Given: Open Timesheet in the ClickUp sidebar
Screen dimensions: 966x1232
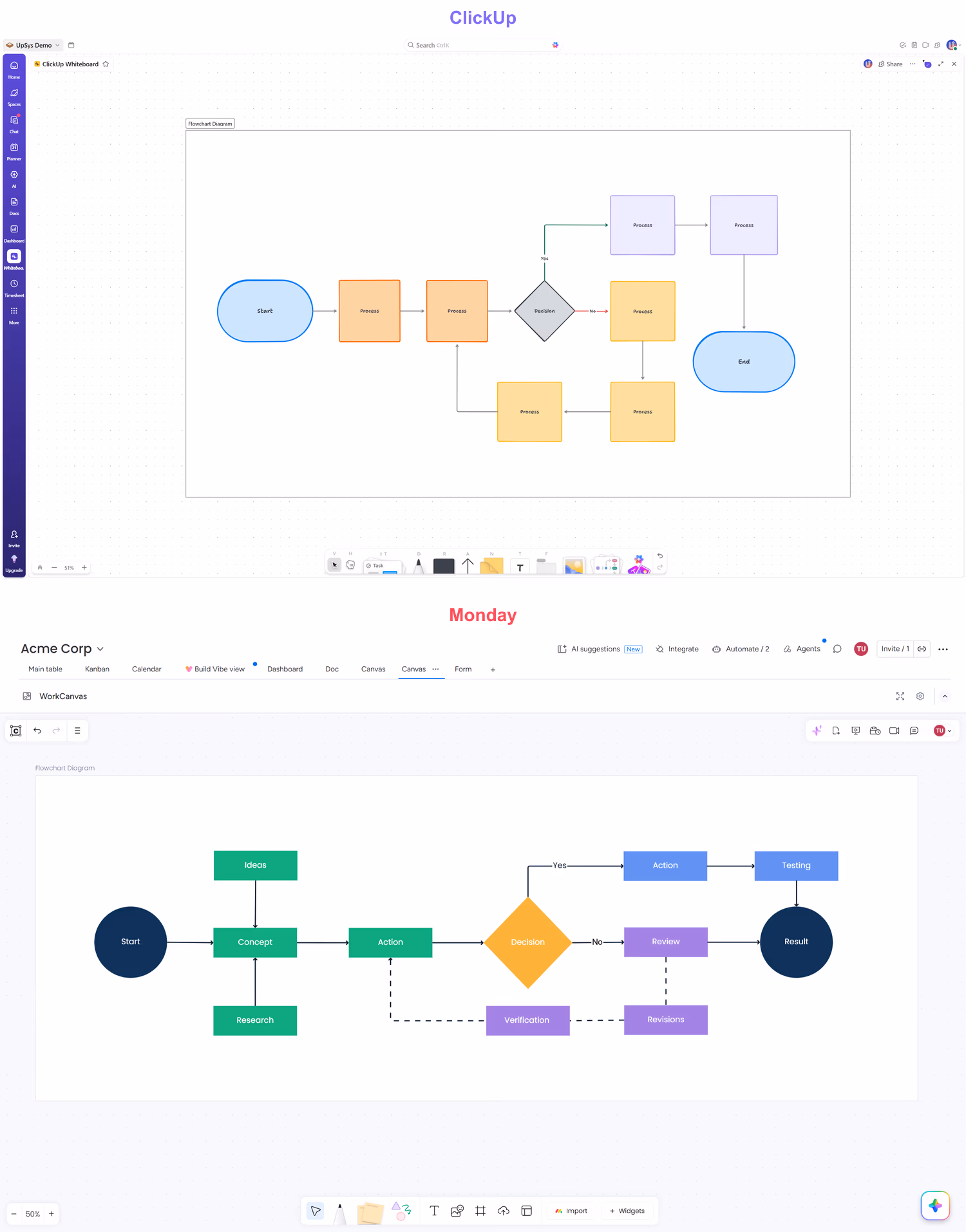Looking at the screenshot, I should tap(14, 288).
